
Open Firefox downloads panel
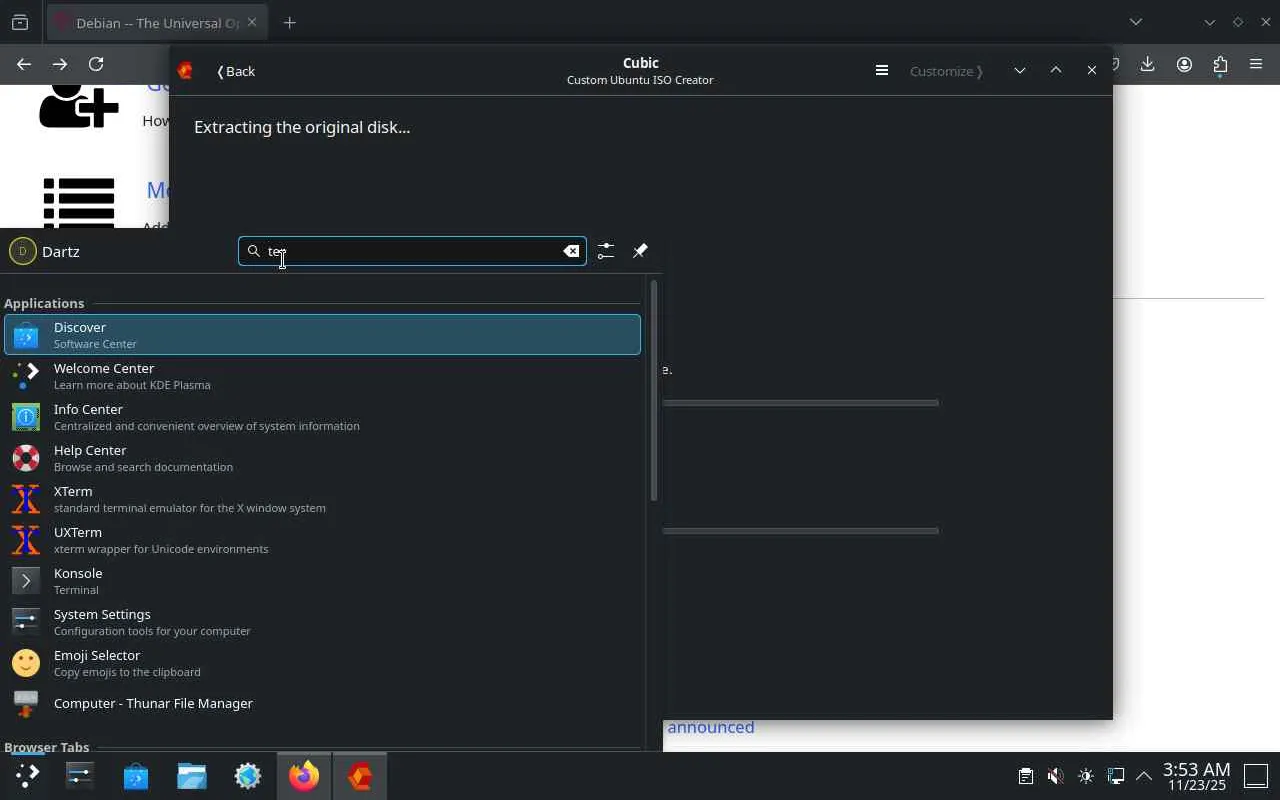(x=1148, y=64)
